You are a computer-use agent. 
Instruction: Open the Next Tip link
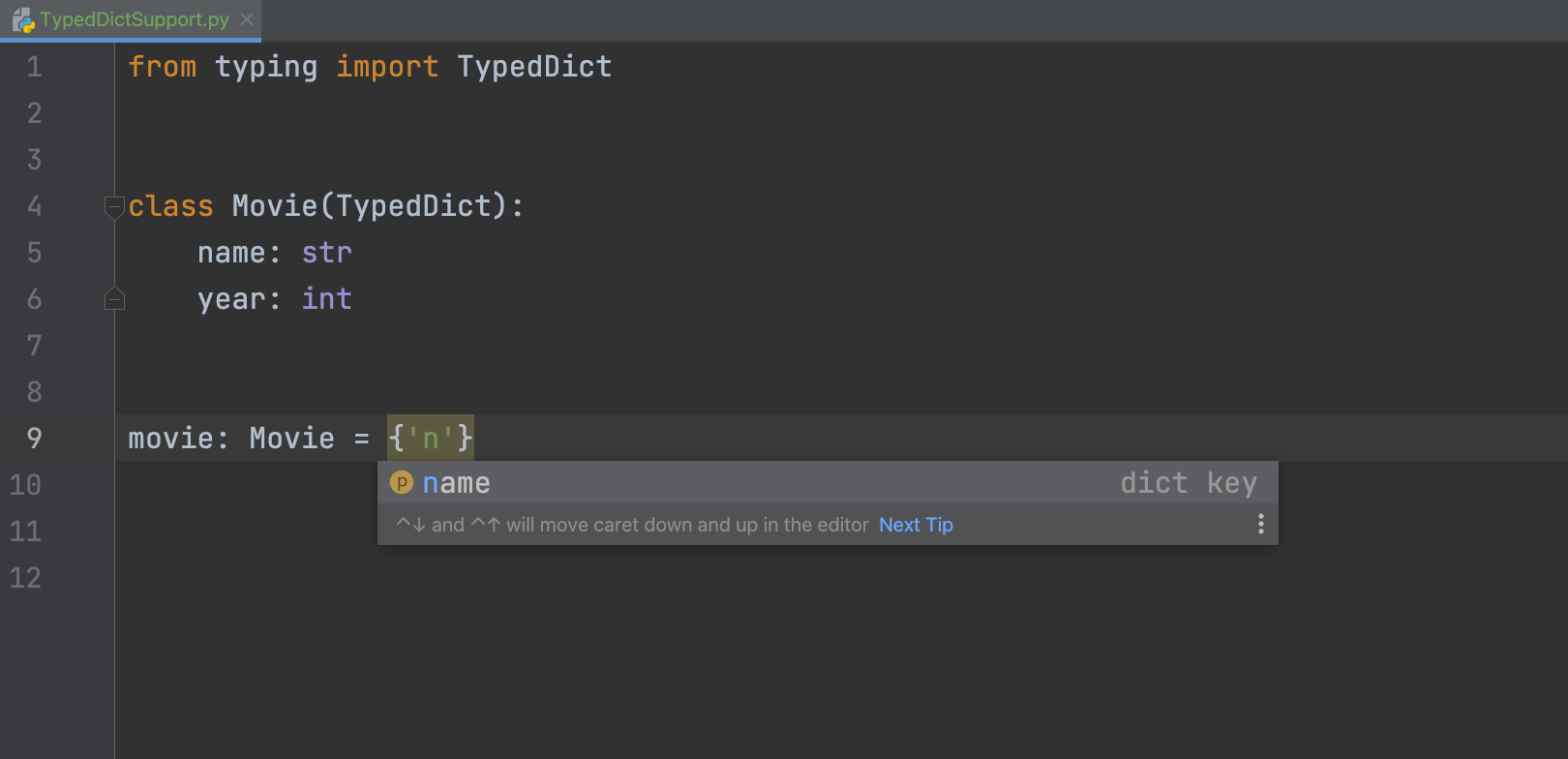(916, 525)
